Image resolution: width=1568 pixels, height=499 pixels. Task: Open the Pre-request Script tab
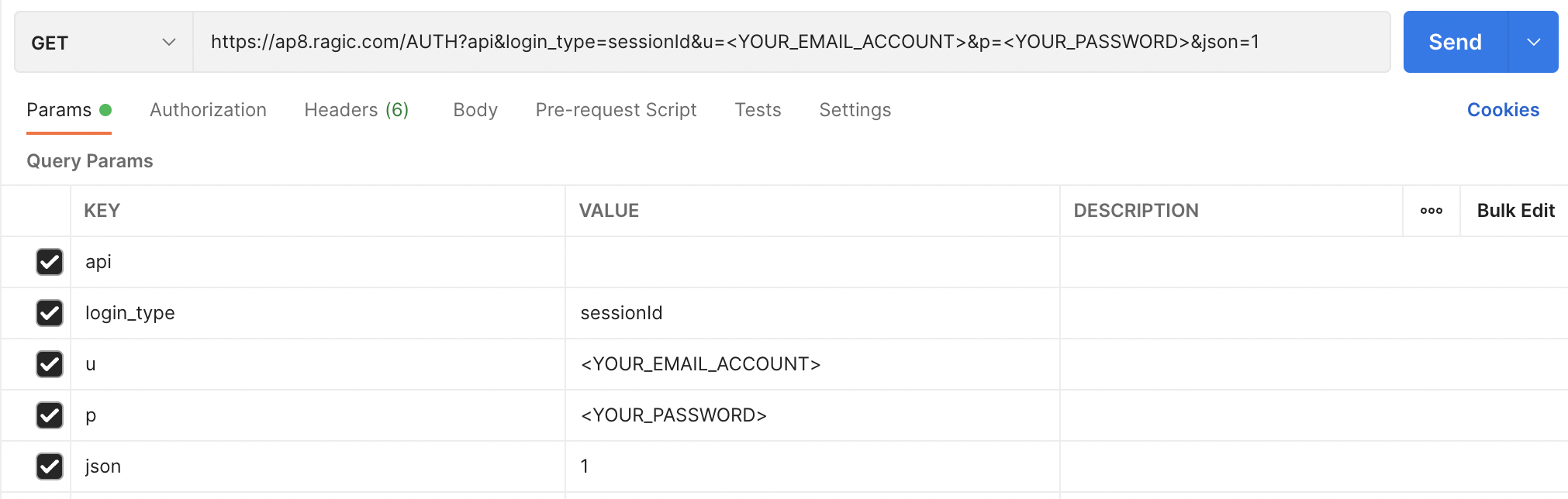[615, 109]
